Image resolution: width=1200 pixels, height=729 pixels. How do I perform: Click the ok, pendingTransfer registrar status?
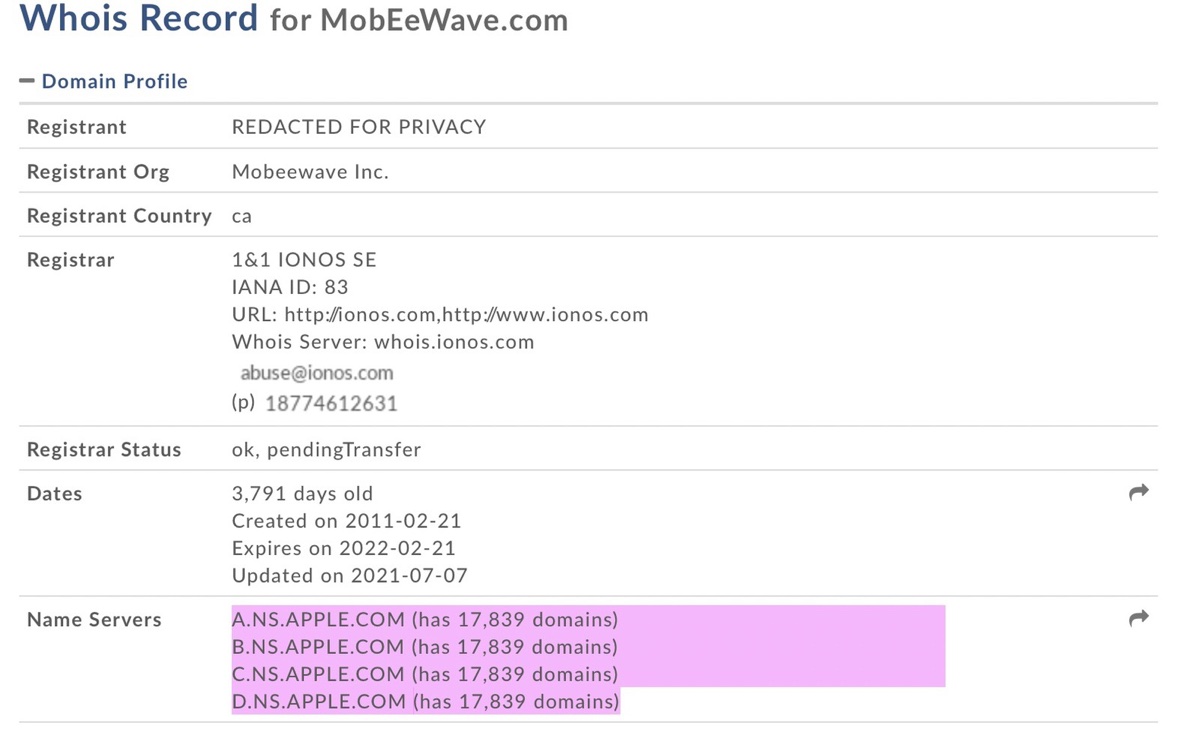point(326,449)
